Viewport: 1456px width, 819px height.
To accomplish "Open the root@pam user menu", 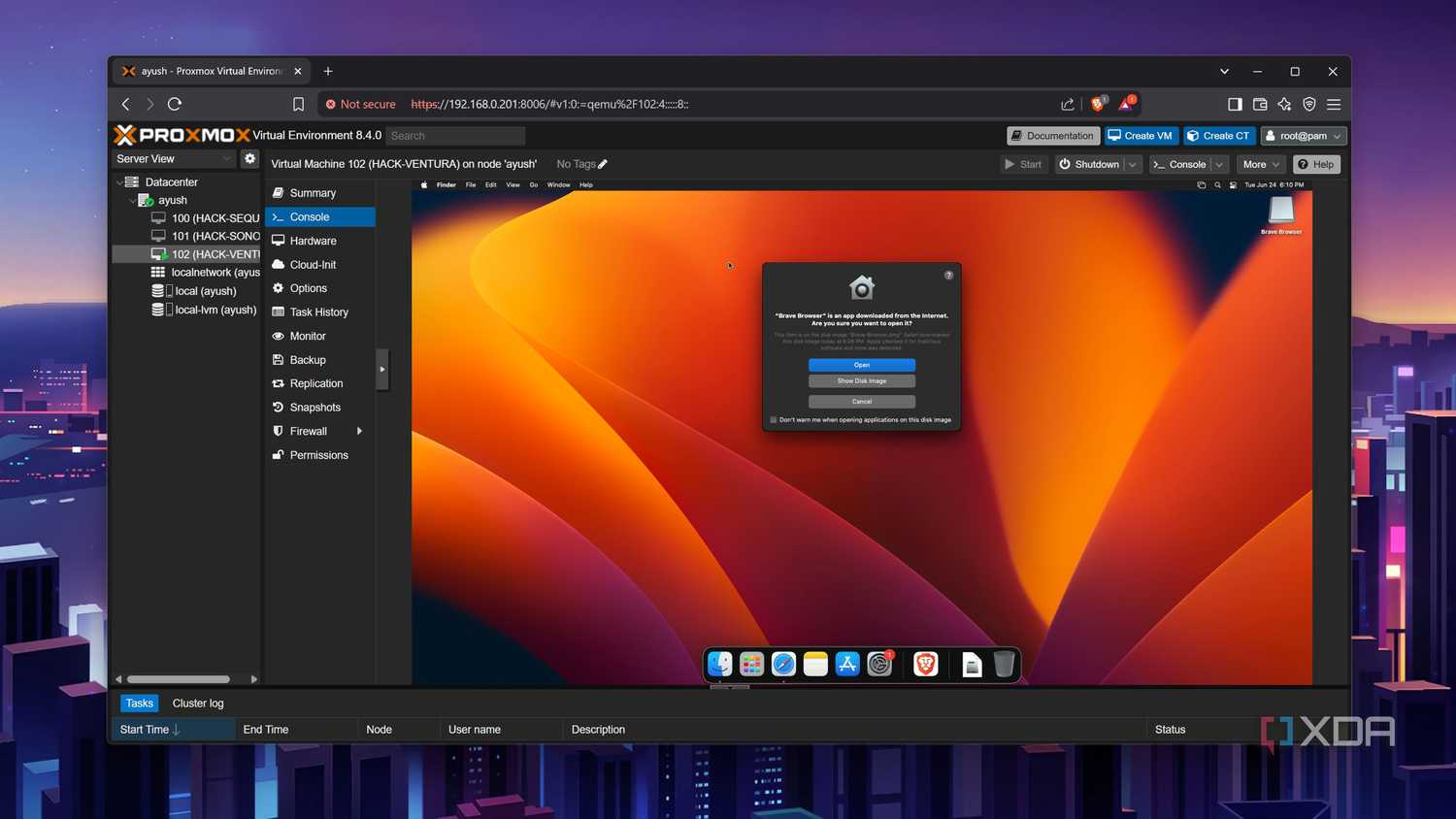I will pos(1303,136).
